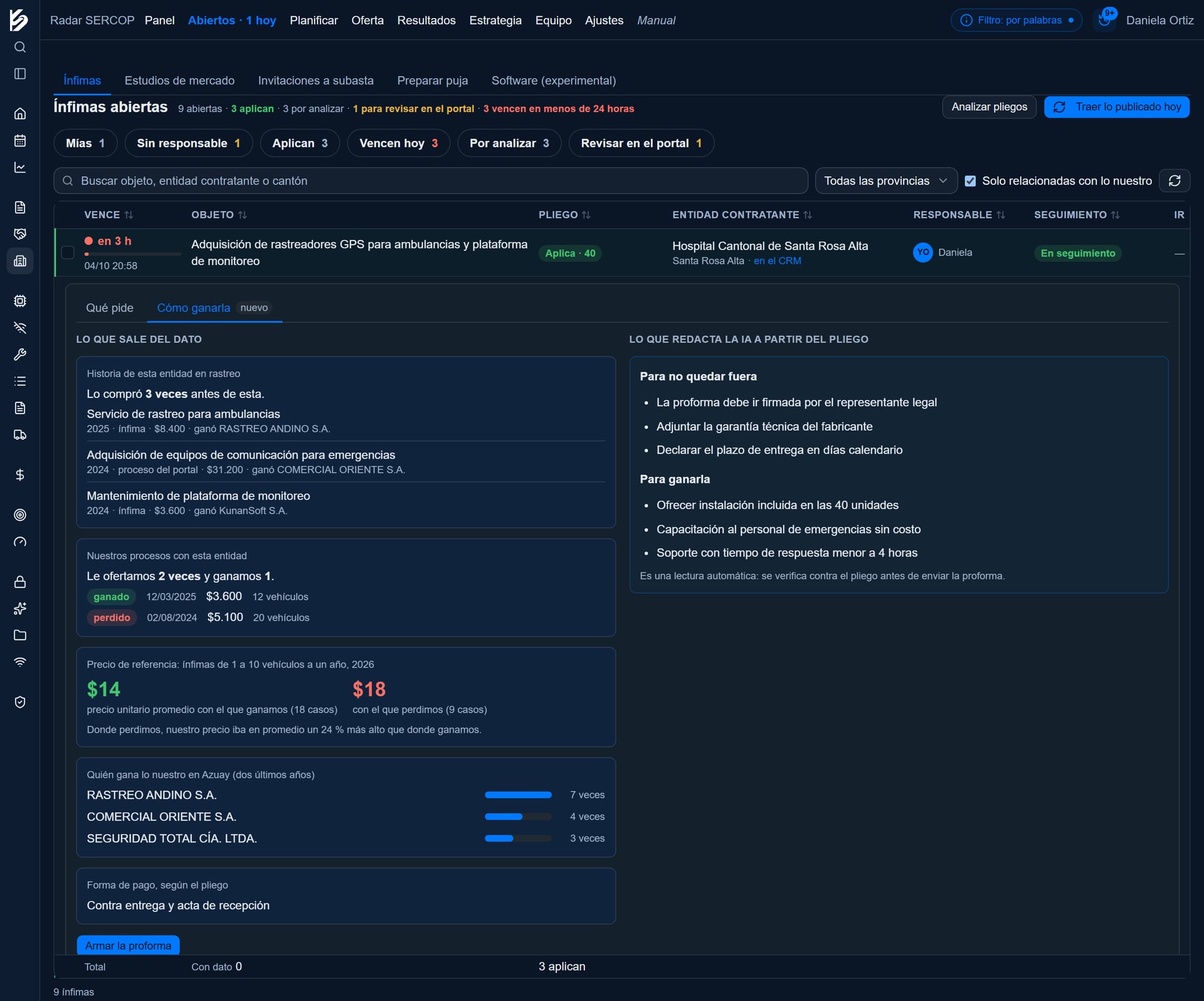Open the truck icon in the sidebar
This screenshot has width=1204, height=1001.
tap(20, 435)
